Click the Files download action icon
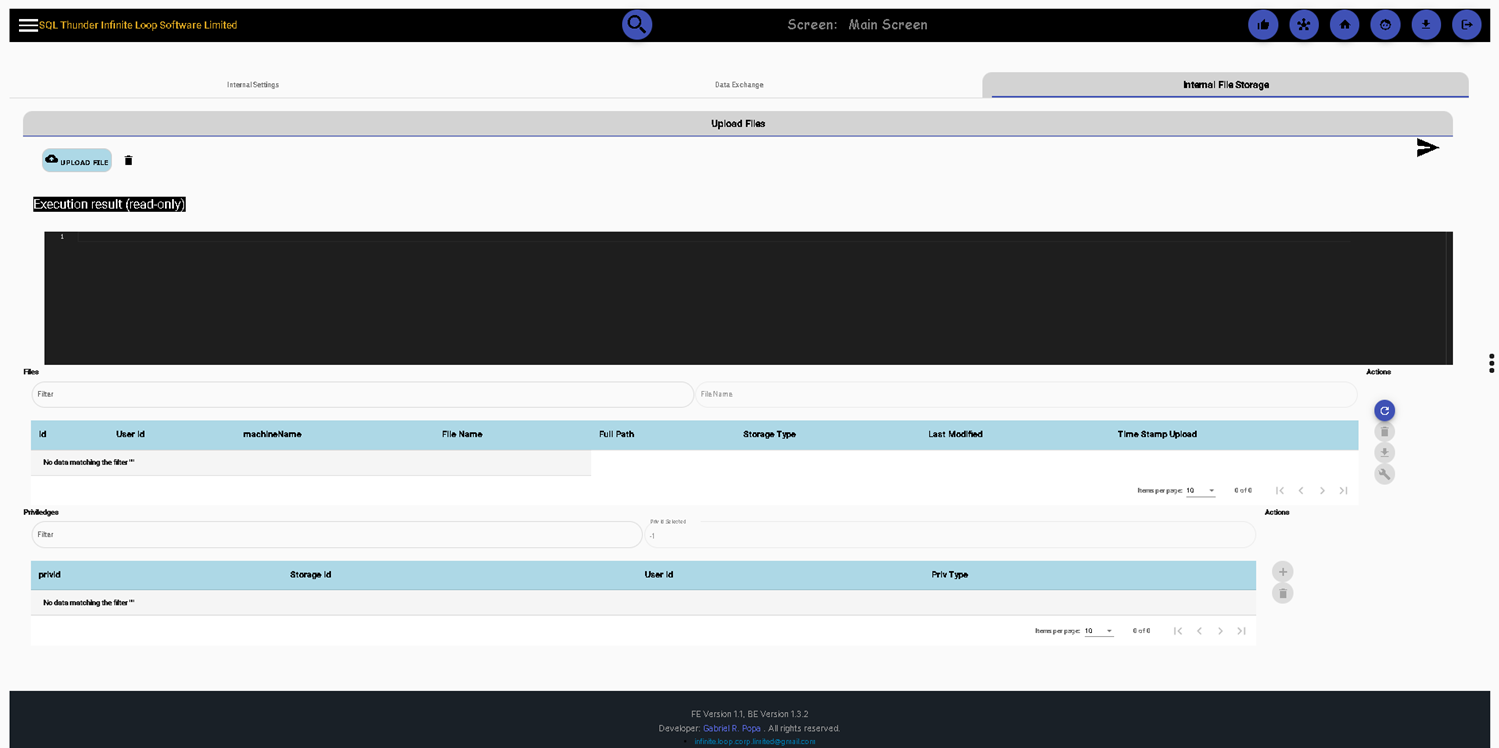The width and height of the screenshot is (1499, 748). coord(1384,453)
